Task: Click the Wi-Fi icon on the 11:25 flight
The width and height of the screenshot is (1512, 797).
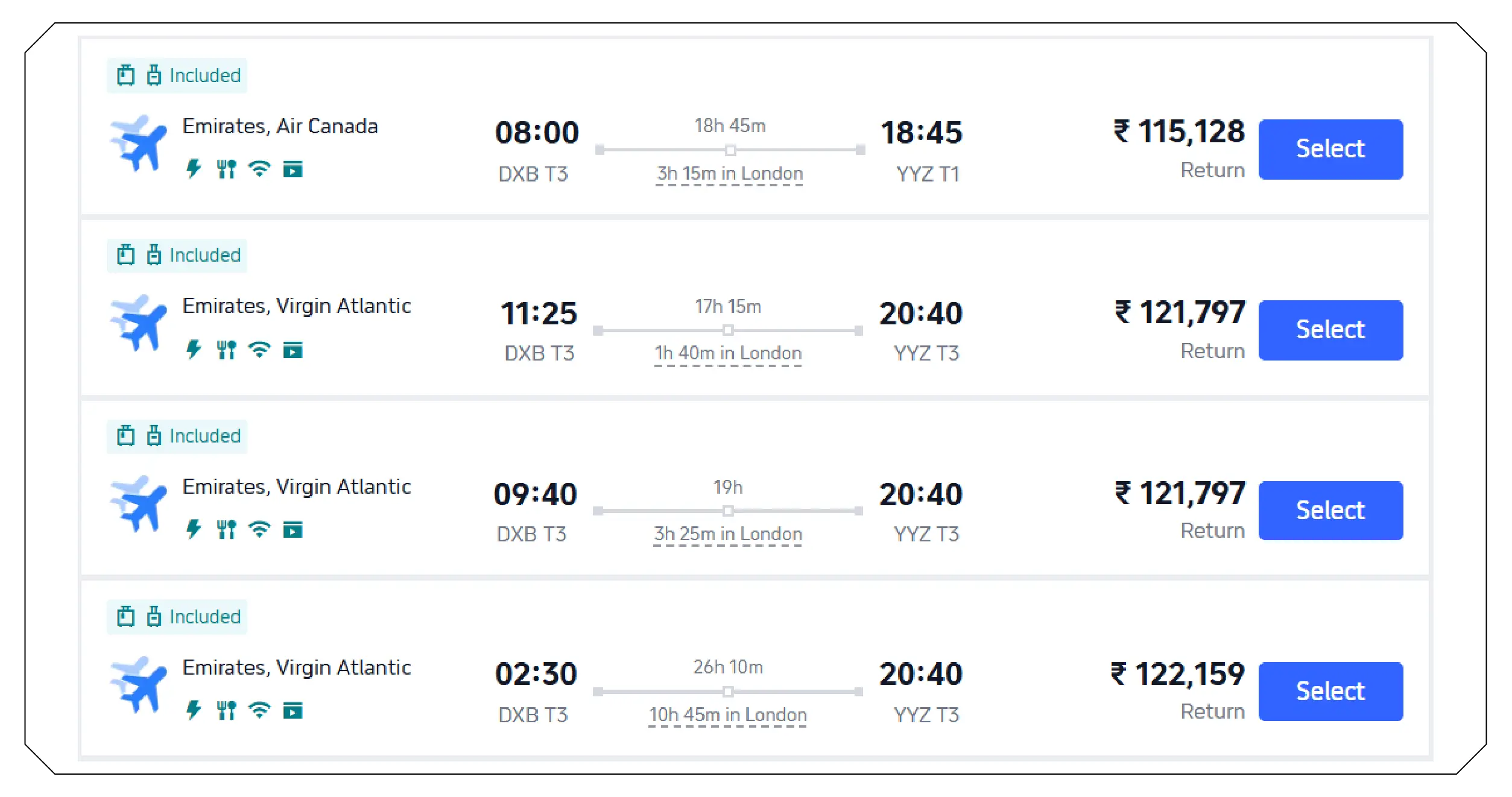Action: [x=259, y=348]
